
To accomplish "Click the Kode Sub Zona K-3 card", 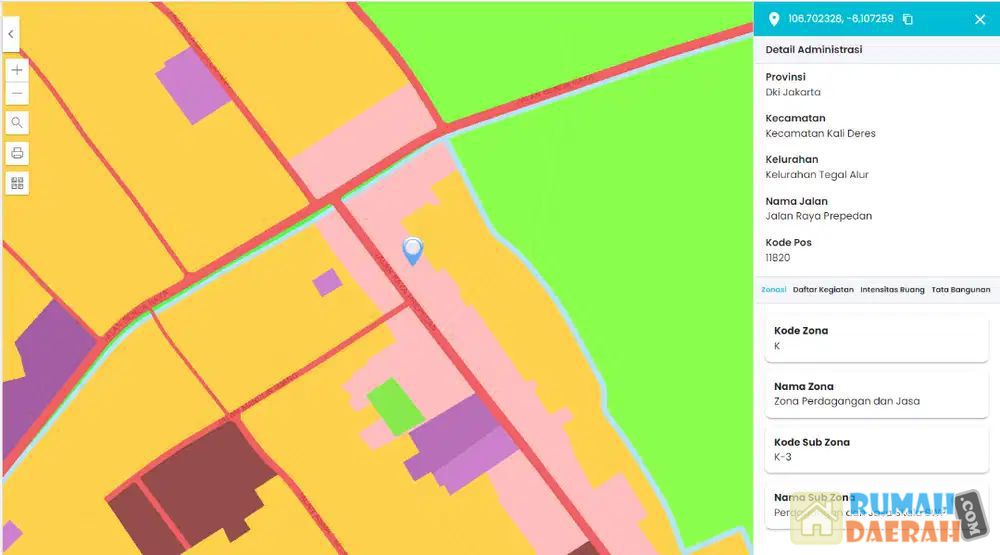I will 876,450.
